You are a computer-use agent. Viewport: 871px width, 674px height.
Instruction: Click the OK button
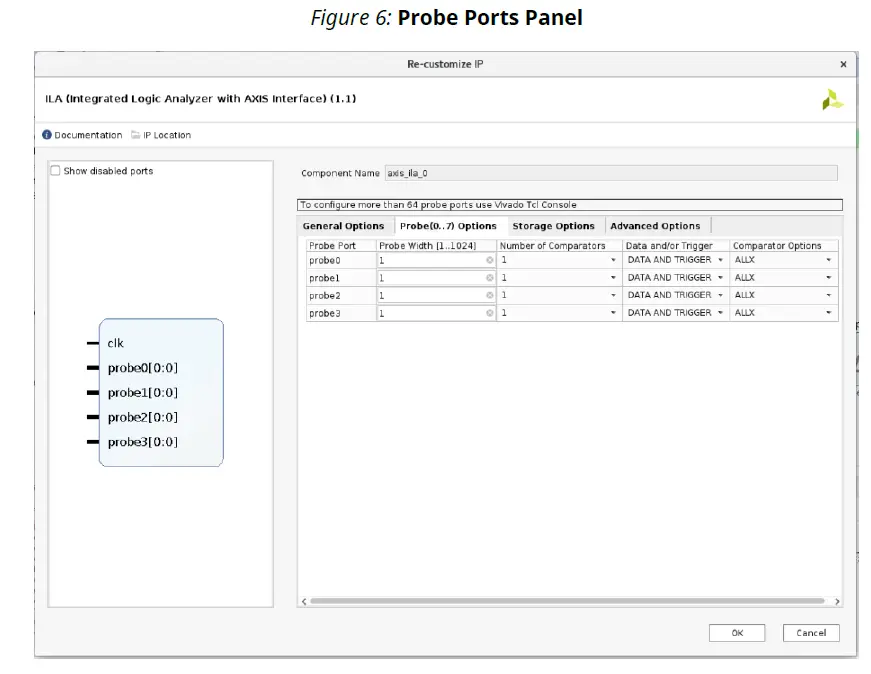736,632
